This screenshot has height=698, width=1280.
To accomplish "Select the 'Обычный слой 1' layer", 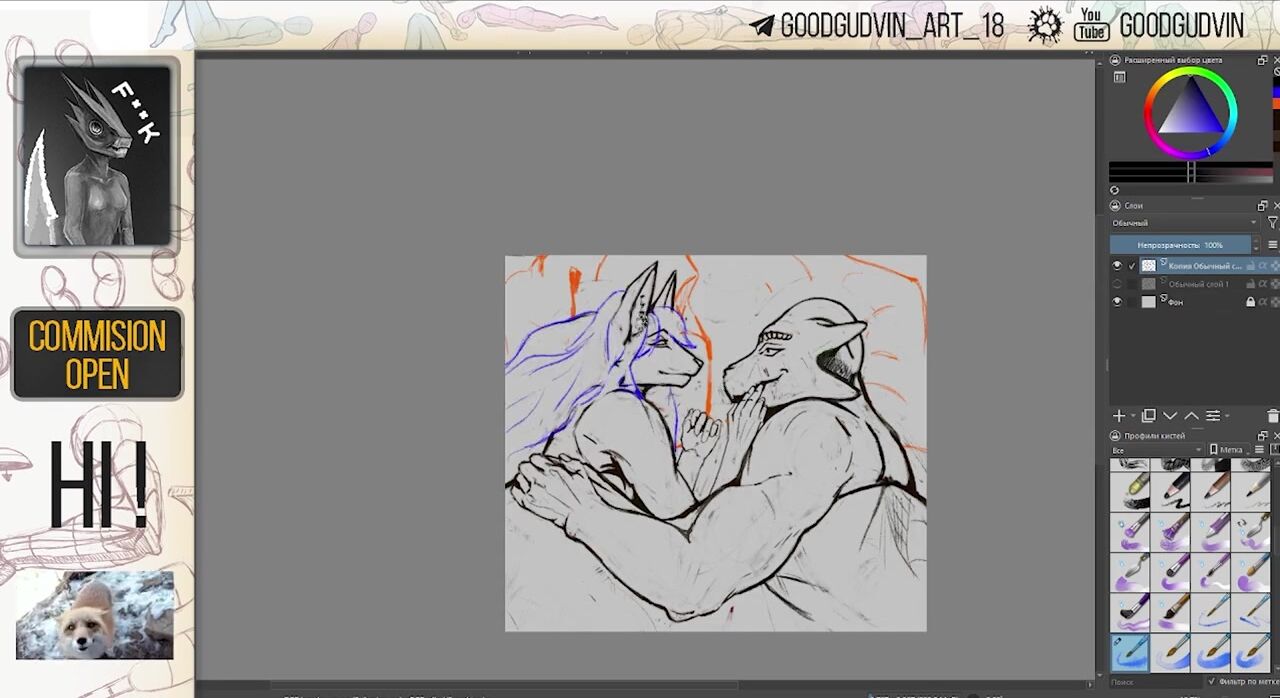I will [x=1200, y=284].
